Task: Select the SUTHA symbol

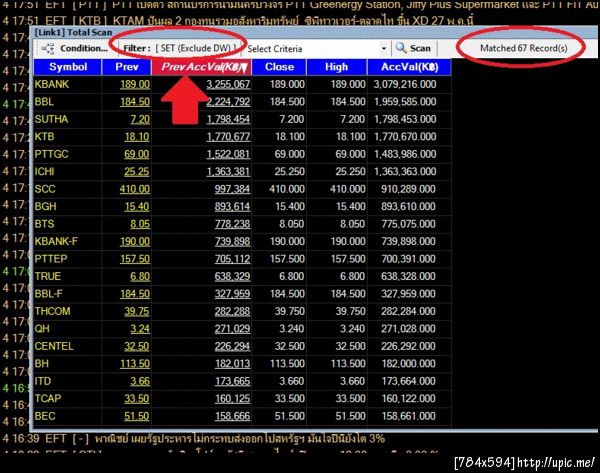Action: (51, 119)
